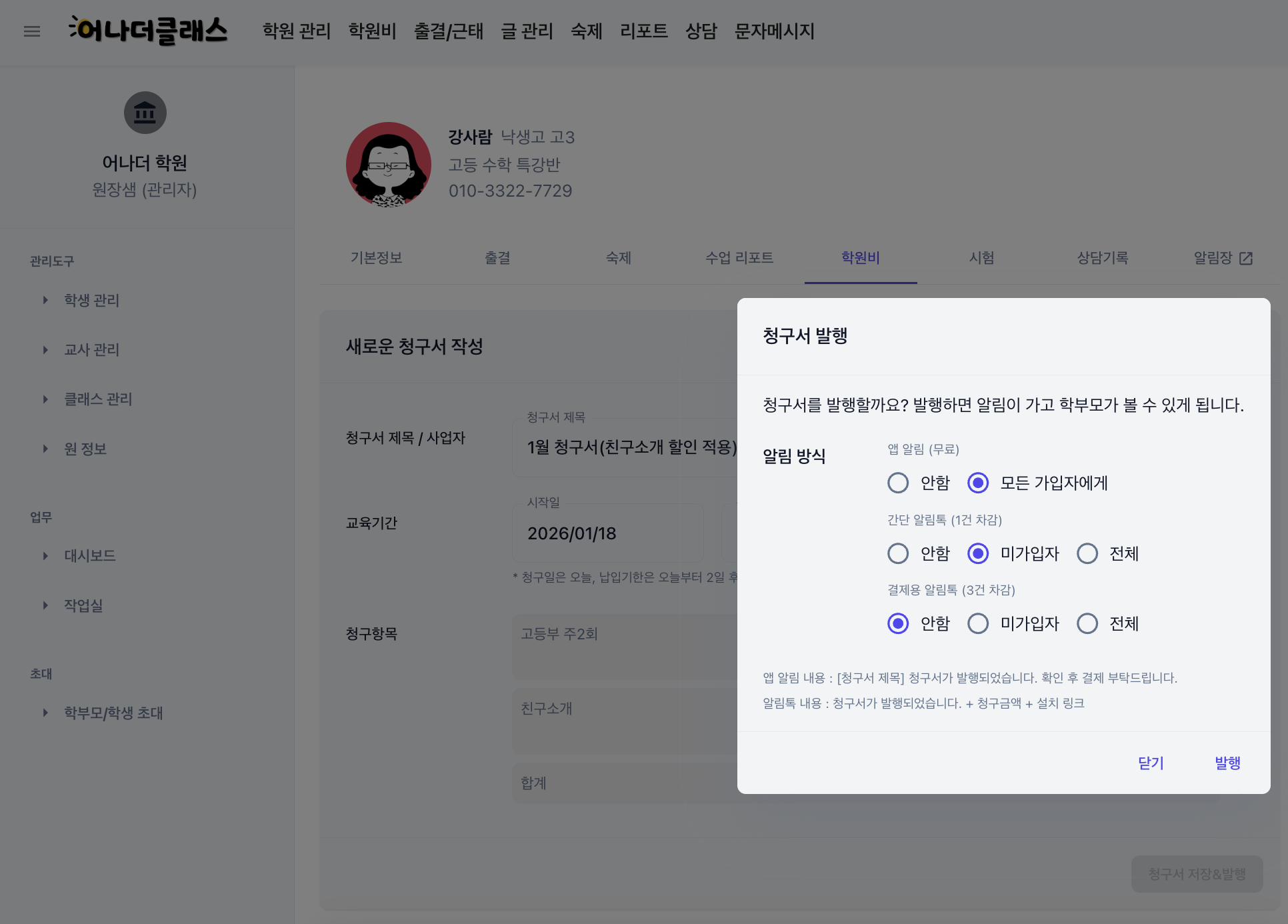
Task: Select 안함 for 앱 알림
Action: pos(898,483)
